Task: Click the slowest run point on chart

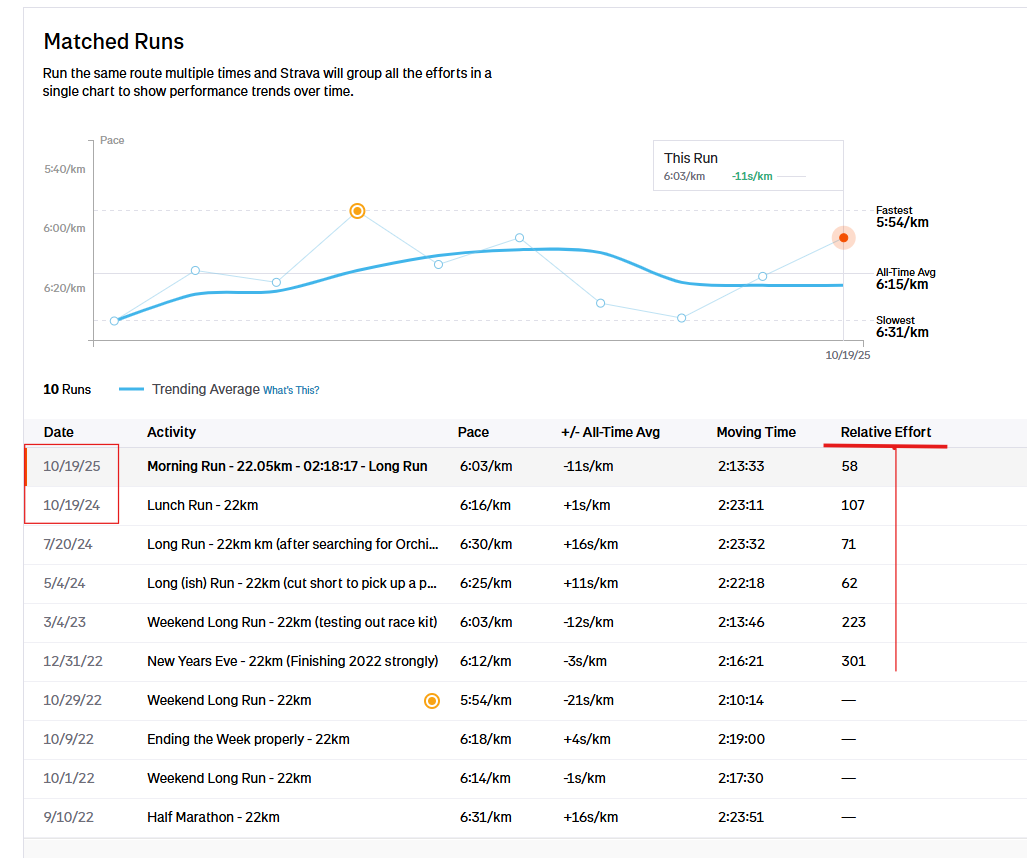Action: point(114,321)
